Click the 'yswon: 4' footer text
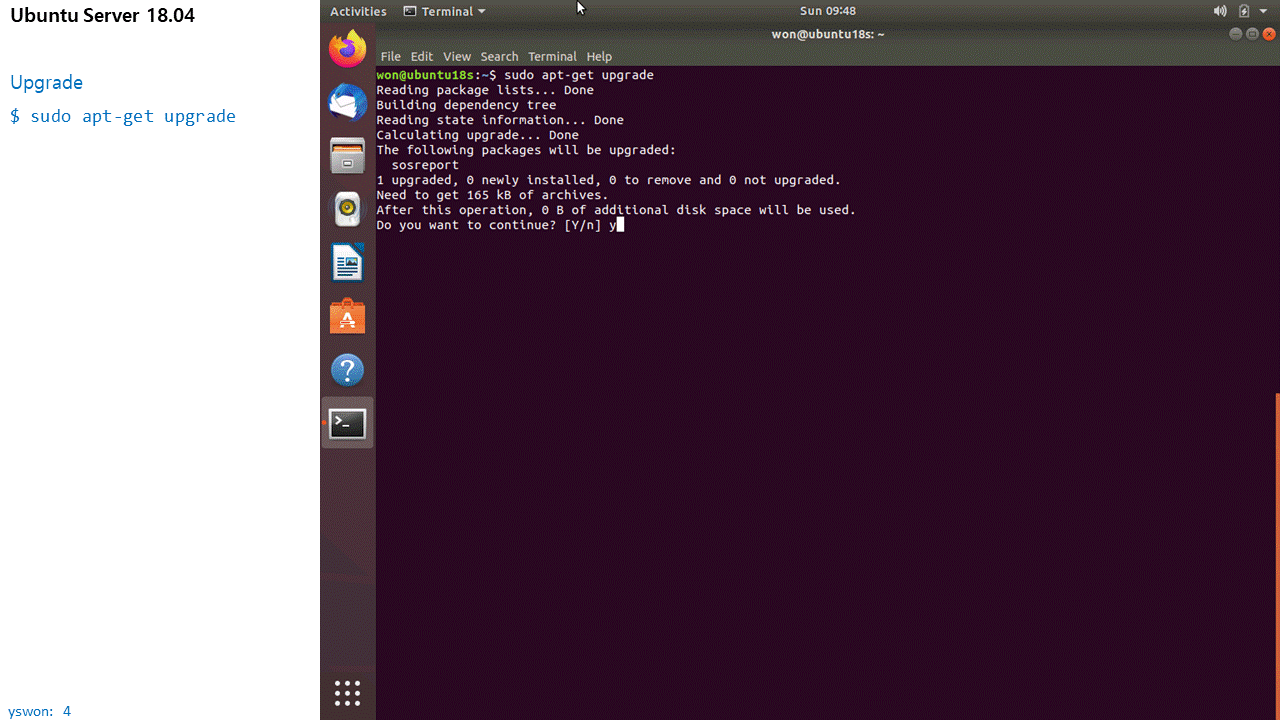This screenshot has width=1280, height=720. (x=40, y=711)
